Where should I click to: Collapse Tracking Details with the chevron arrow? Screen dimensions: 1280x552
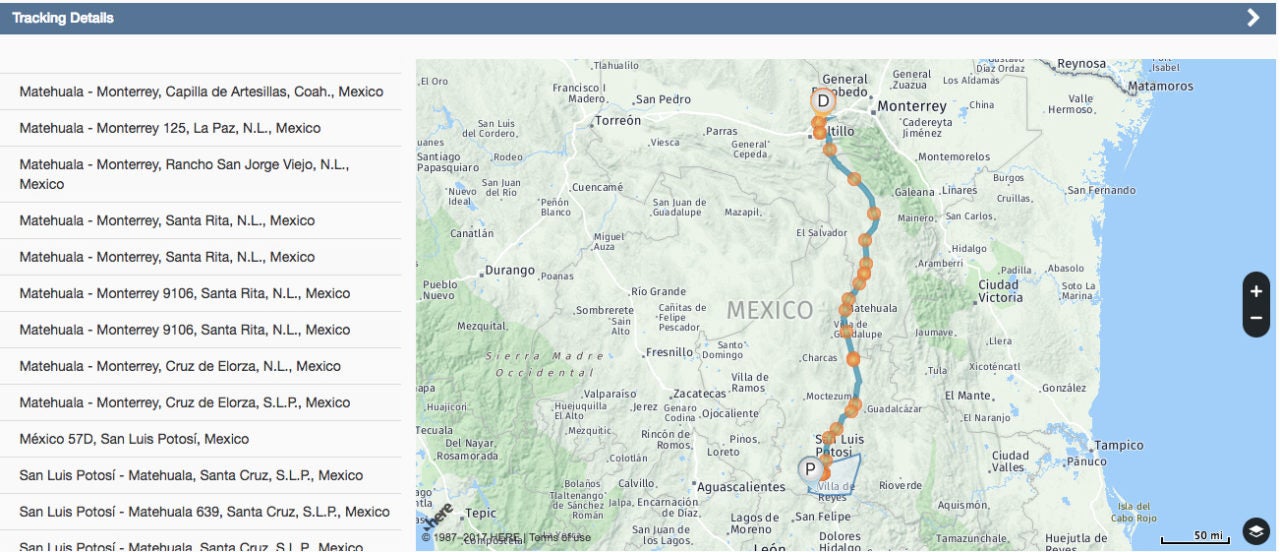(x=1253, y=18)
